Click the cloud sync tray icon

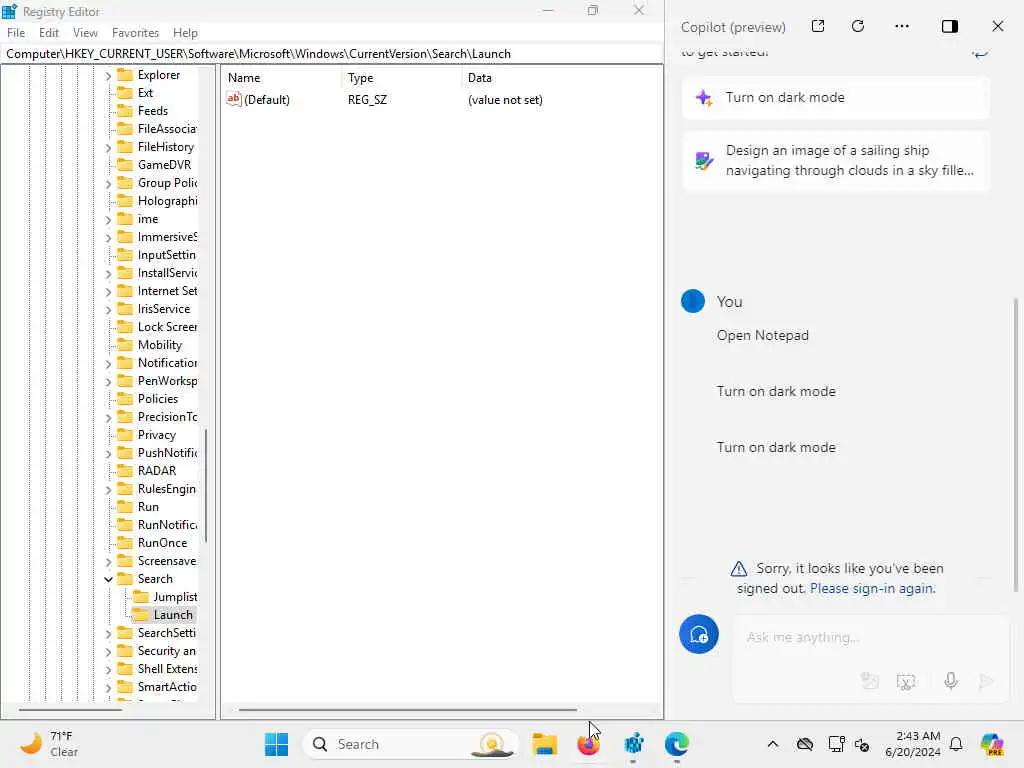coord(805,744)
